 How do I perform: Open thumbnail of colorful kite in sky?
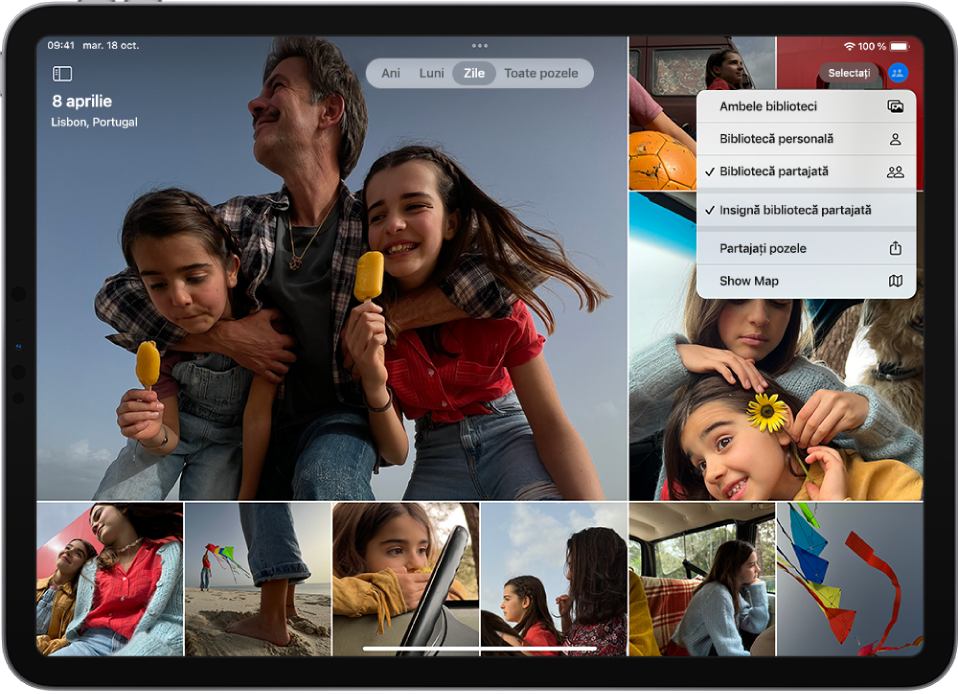click(x=850, y=579)
